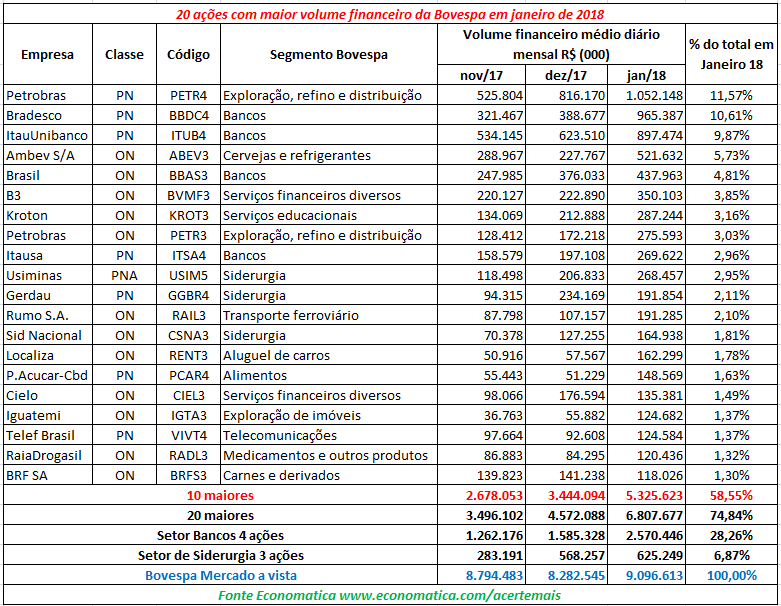Click the Gerdau company cell
The height and width of the screenshot is (606, 781).
[x=48, y=295]
